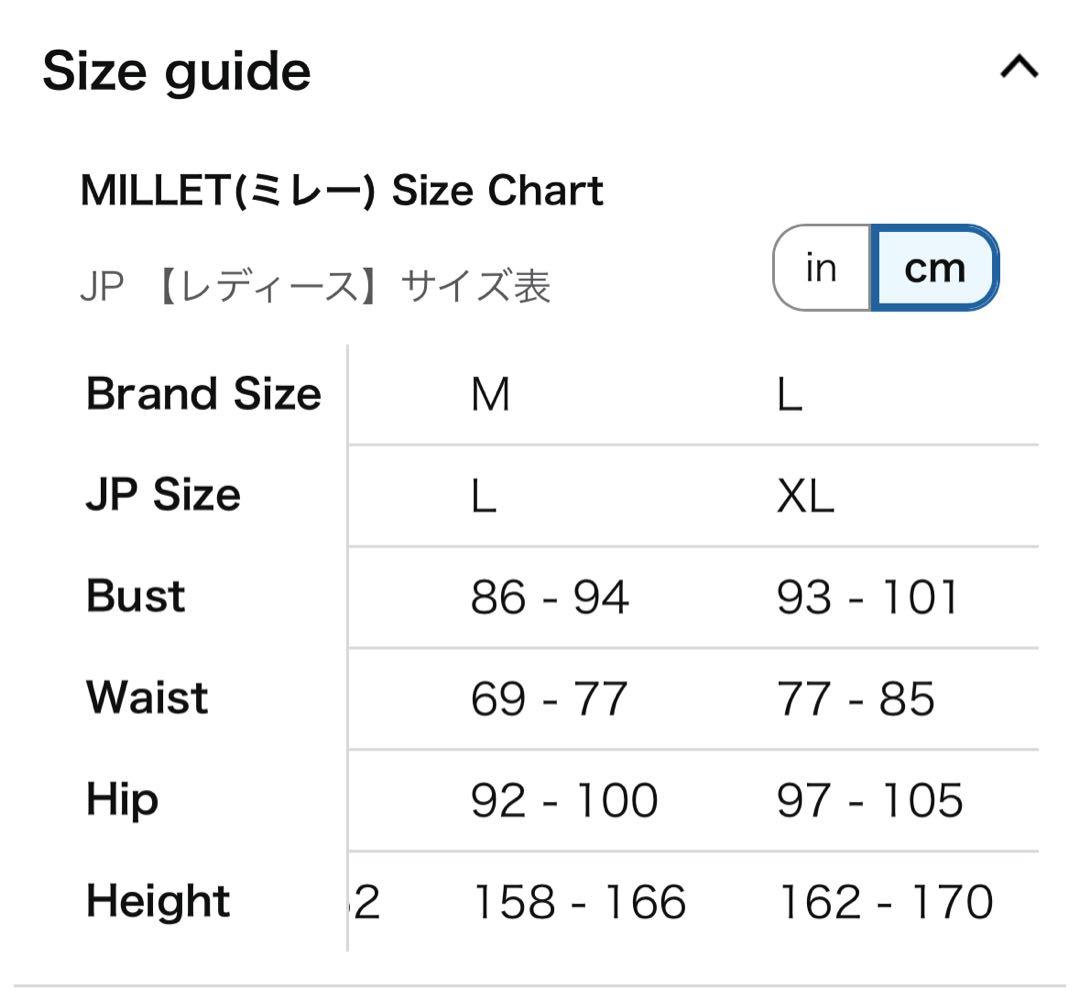Click waist value 69 - 77
This screenshot has width=1080, height=991.
coord(548,699)
